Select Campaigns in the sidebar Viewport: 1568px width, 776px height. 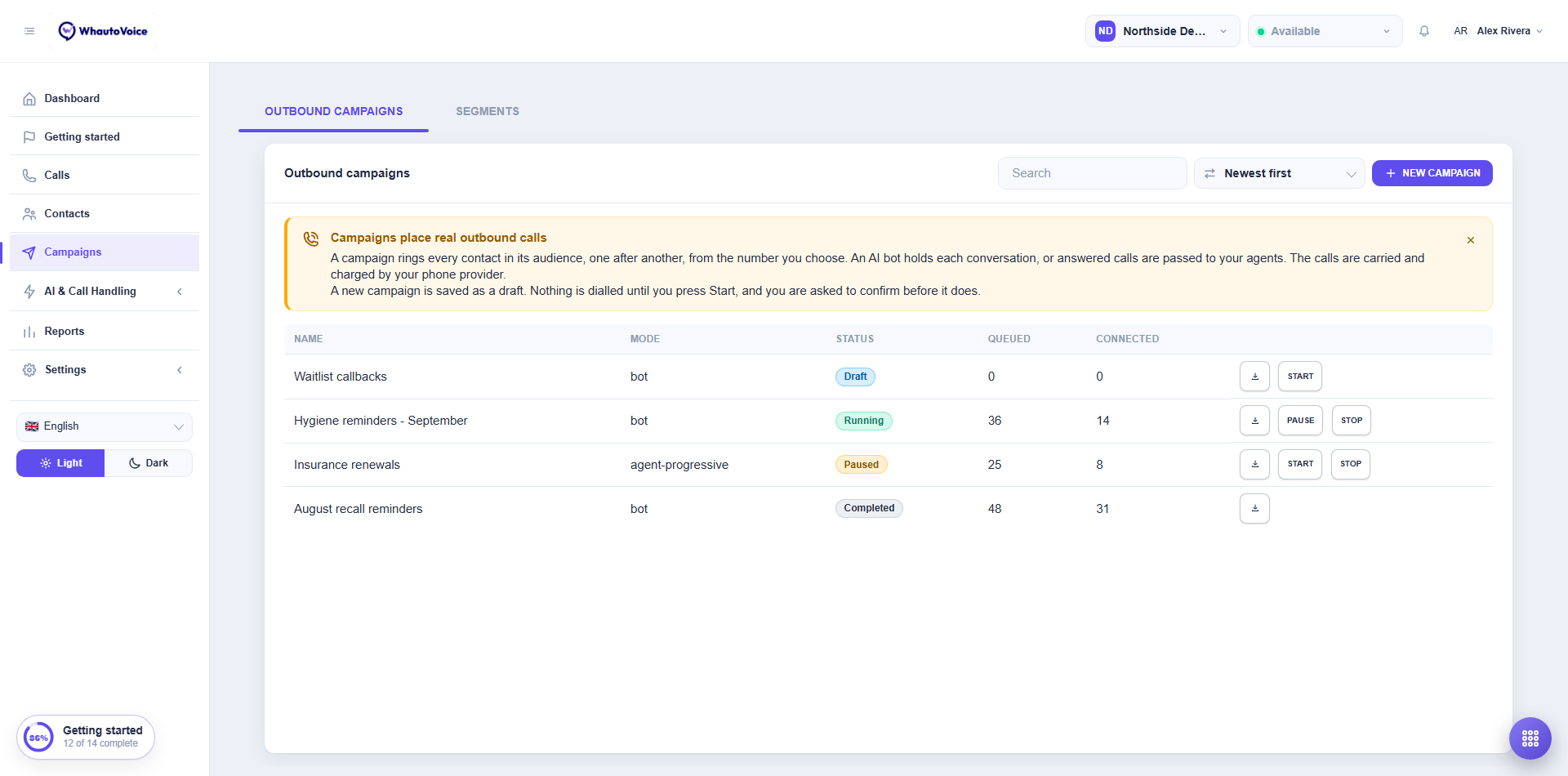click(105, 252)
